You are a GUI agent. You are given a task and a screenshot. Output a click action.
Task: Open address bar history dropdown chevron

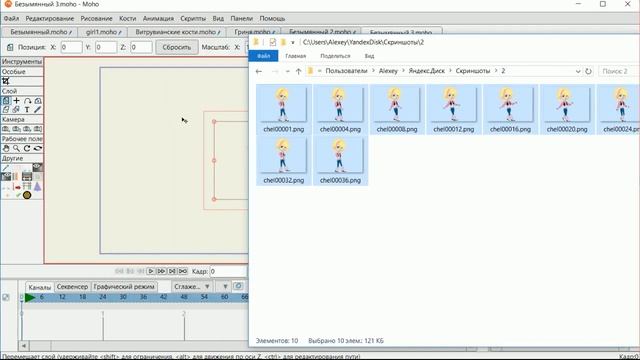point(578,71)
